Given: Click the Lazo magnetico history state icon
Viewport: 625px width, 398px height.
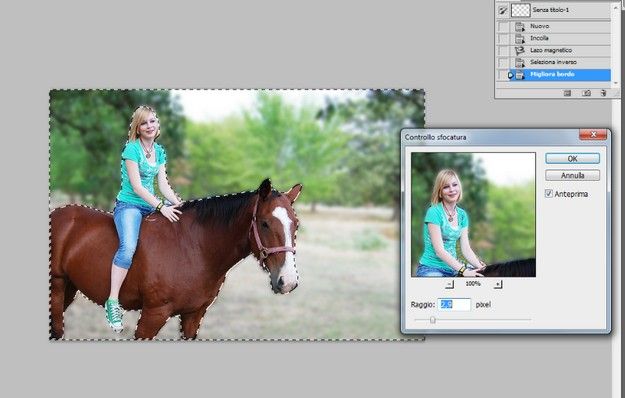Looking at the screenshot, I should click(x=519, y=51).
